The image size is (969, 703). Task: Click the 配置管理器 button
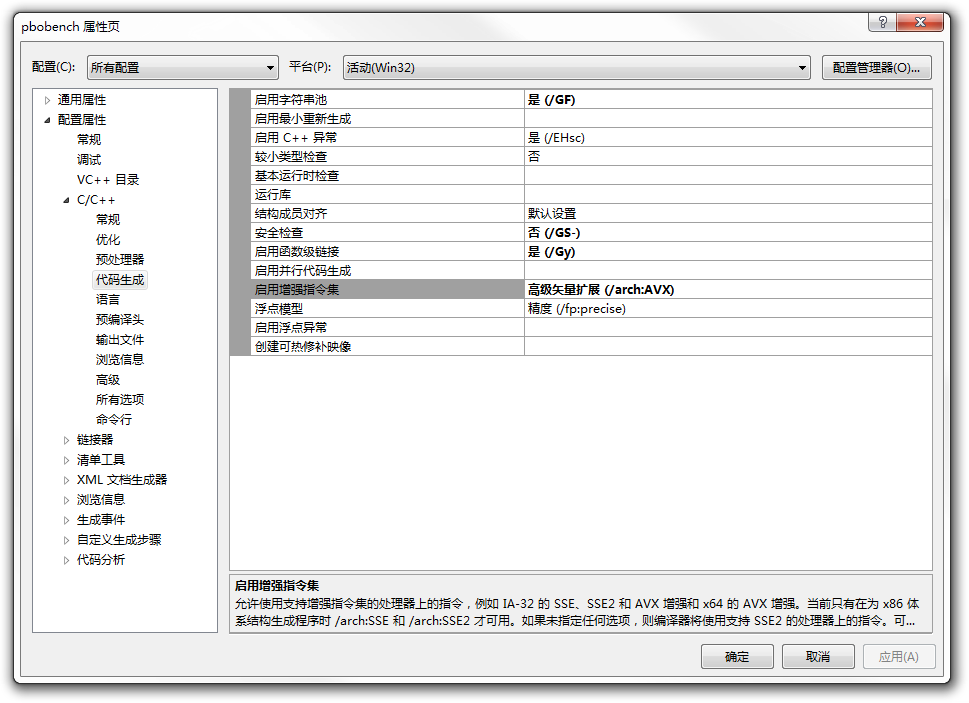tap(876, 68)
